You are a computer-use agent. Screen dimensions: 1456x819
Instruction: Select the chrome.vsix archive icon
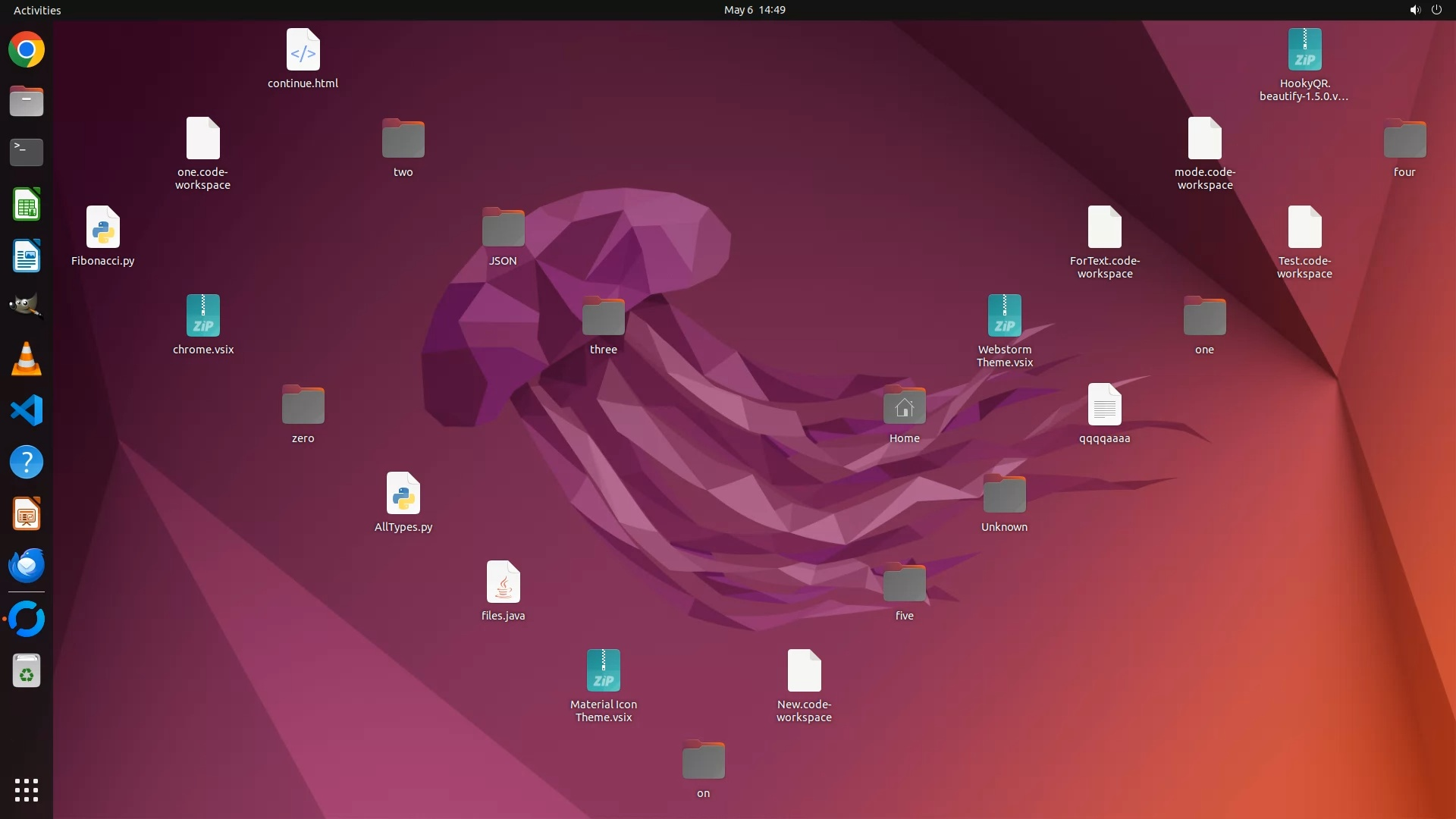(202, 316)
